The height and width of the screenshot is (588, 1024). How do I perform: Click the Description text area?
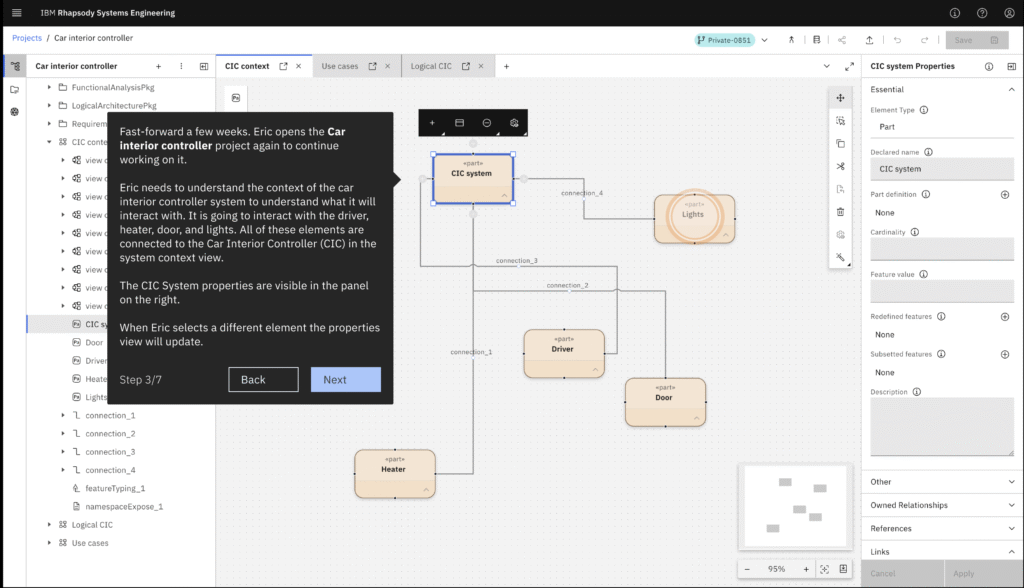pyautogui.click(x=942, y=427)
